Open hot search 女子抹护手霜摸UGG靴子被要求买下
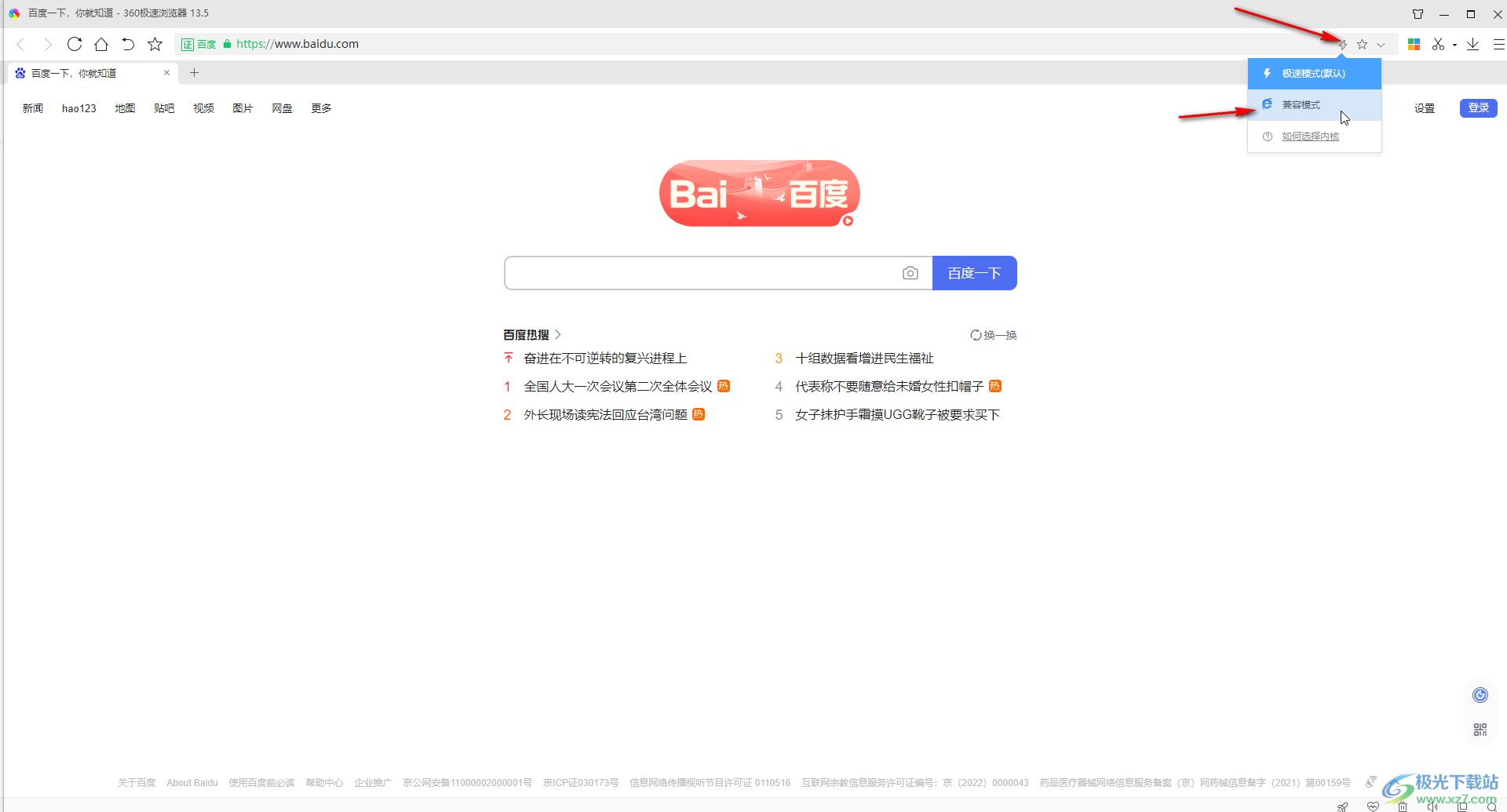This screenshot has height=812, width=1507. point(897,415)
